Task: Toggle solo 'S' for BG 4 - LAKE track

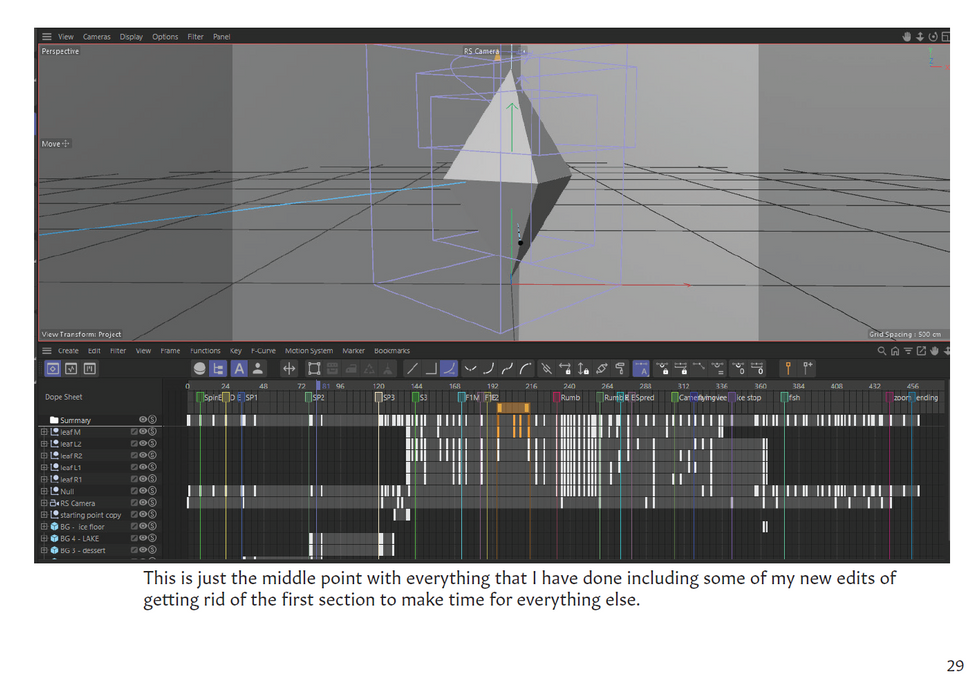Action: click(x=152, y=539)
